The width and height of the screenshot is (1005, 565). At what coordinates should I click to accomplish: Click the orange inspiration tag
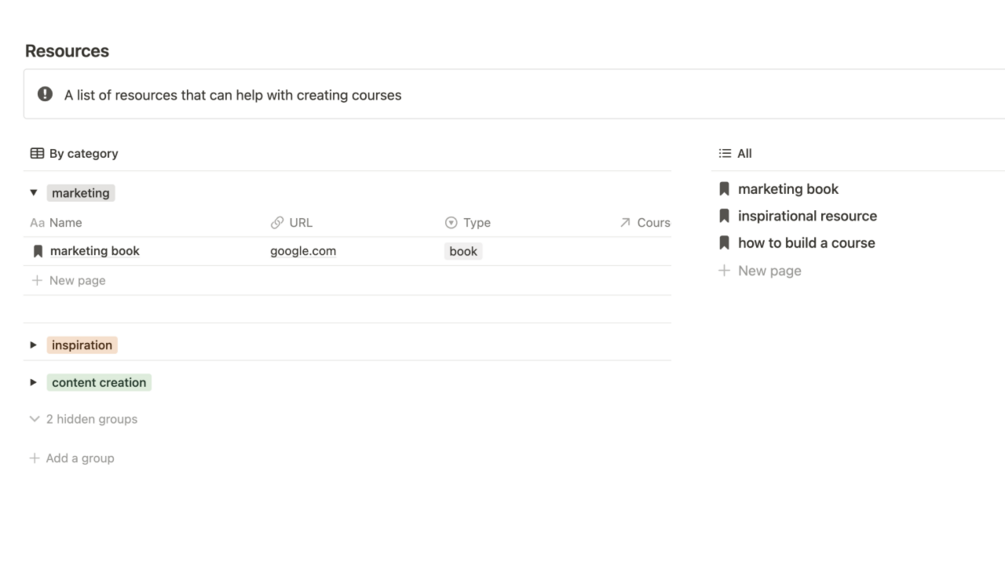[x=82, y=345]
